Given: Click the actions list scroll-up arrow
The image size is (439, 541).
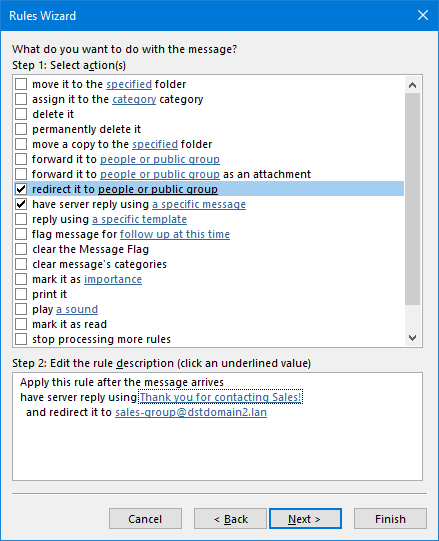Looking at the screenshot, I should tap(412, 85).
